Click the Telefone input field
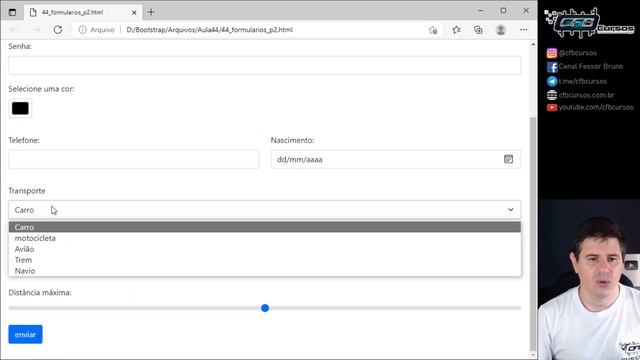The height and width of the screenshot is (360, 640). click(133, 159)
